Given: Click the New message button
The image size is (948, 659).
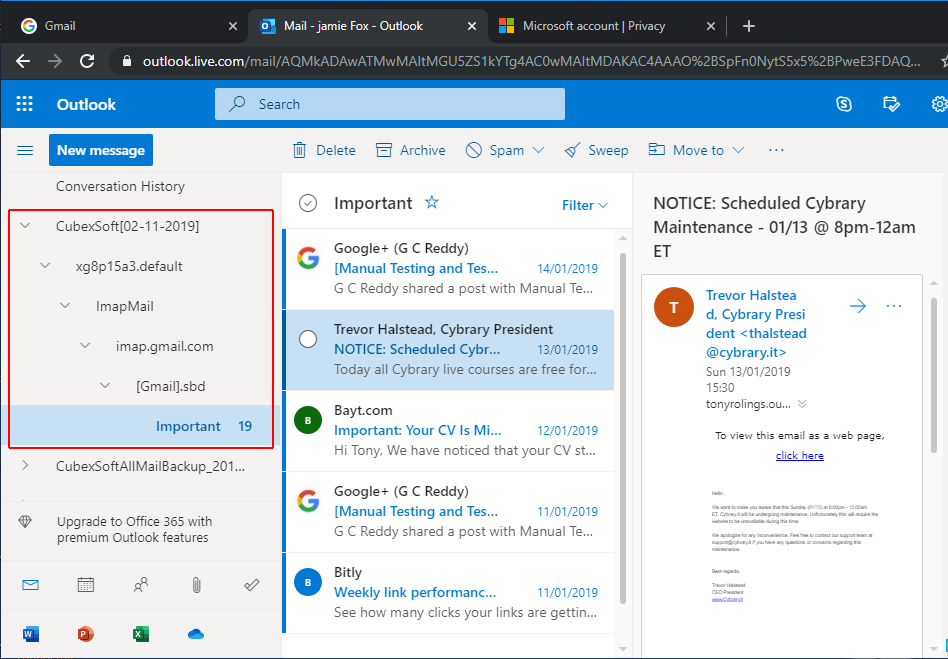Looking at the screenshot, I should [x=101, y=150].
